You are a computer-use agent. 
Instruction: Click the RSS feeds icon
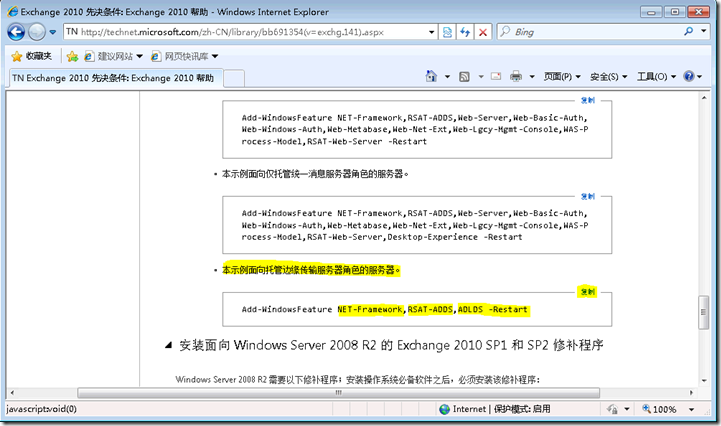point(464,77)
